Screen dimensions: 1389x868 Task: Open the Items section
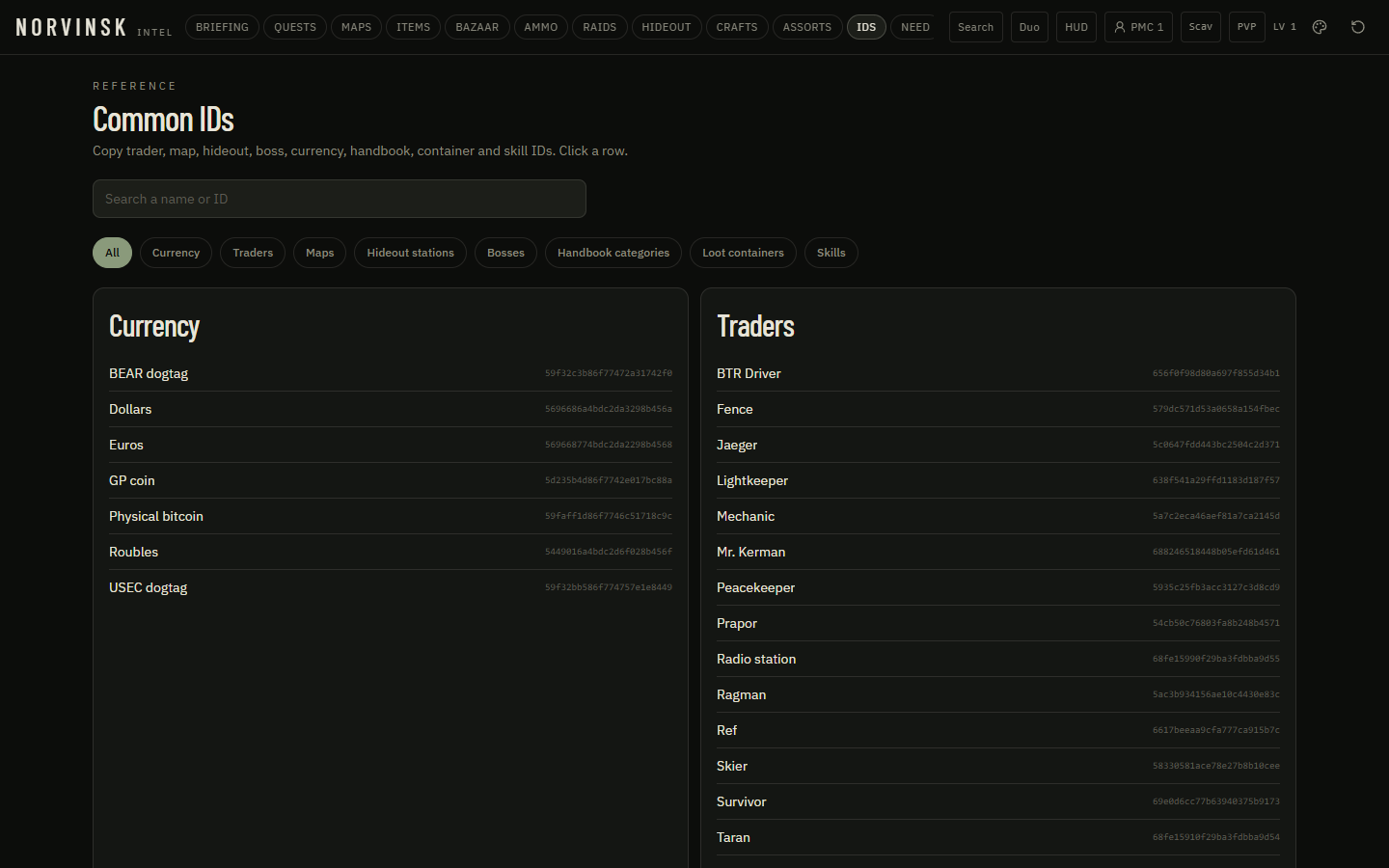(x=414, y=27)
